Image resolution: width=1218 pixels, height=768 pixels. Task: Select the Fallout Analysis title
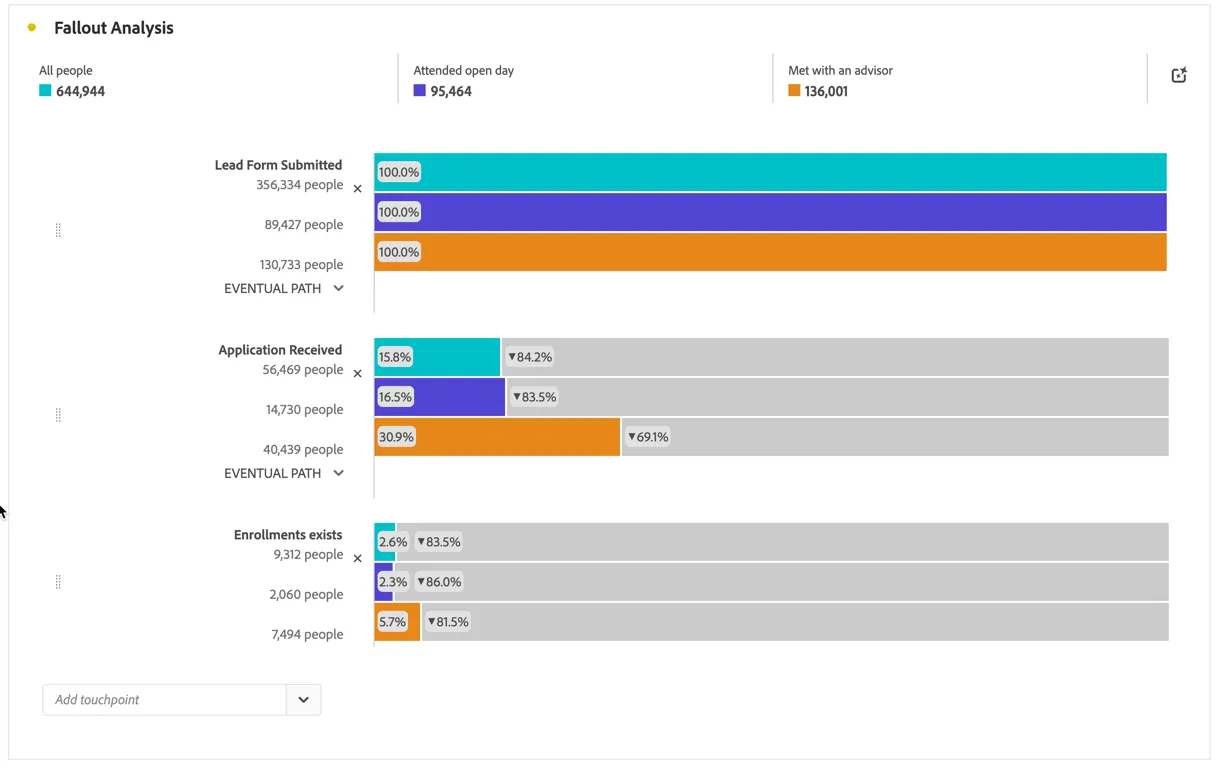click(x=114, y=28)
